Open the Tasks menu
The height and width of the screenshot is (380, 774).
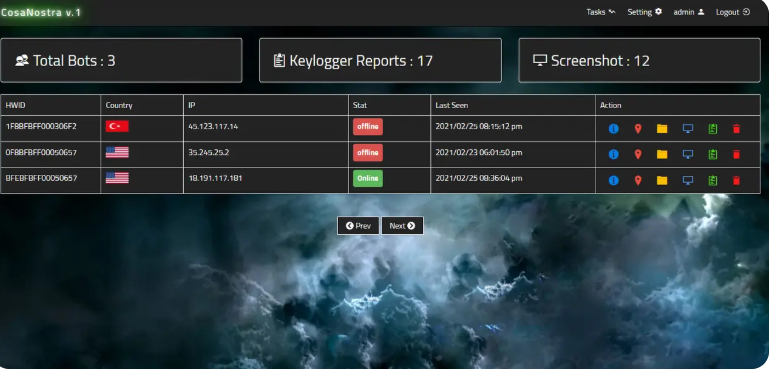(x=601, y=12)
